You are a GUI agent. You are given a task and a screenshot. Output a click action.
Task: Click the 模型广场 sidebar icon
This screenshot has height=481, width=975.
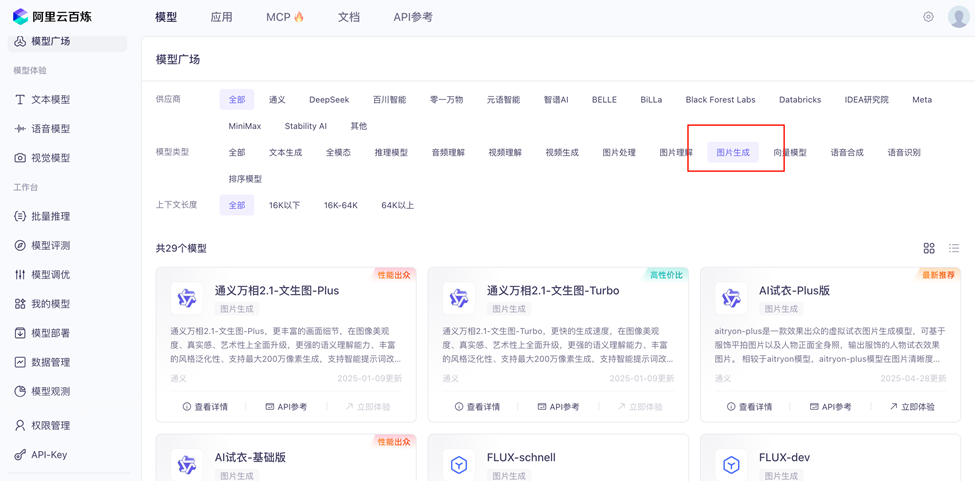tap(20, 42)
